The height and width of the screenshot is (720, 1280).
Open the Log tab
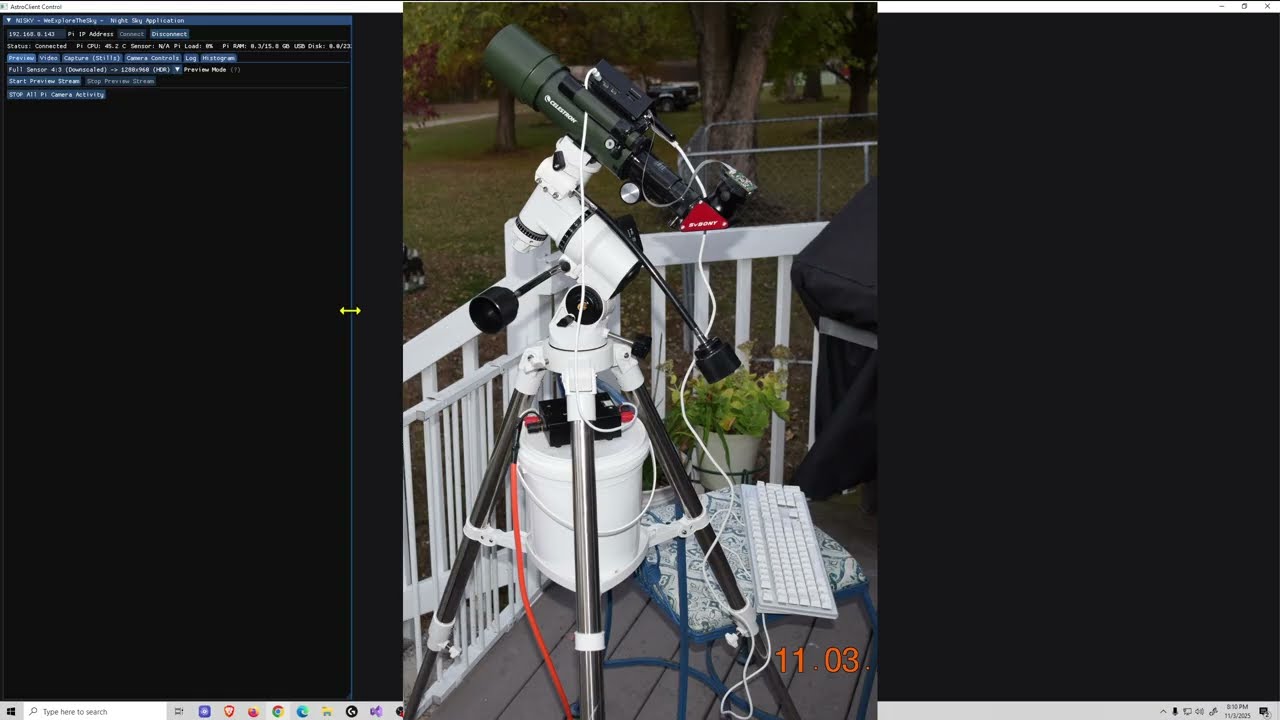[x=190, y=58]
